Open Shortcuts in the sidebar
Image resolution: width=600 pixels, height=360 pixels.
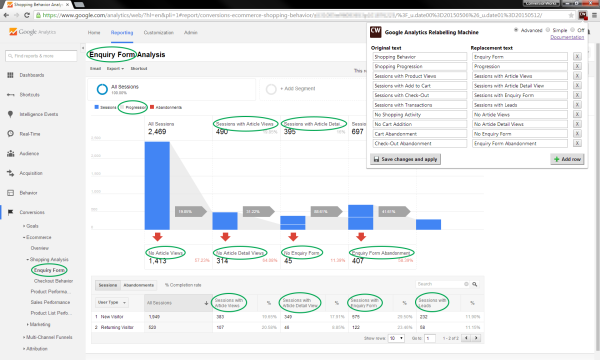click(x=29, y=94)
